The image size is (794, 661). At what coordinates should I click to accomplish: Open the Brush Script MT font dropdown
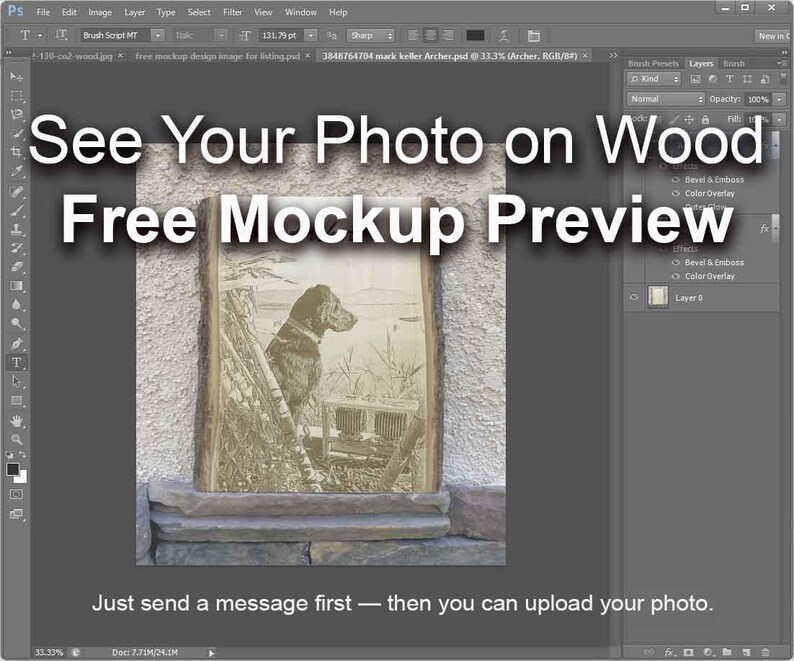click(x=158, y=35)
